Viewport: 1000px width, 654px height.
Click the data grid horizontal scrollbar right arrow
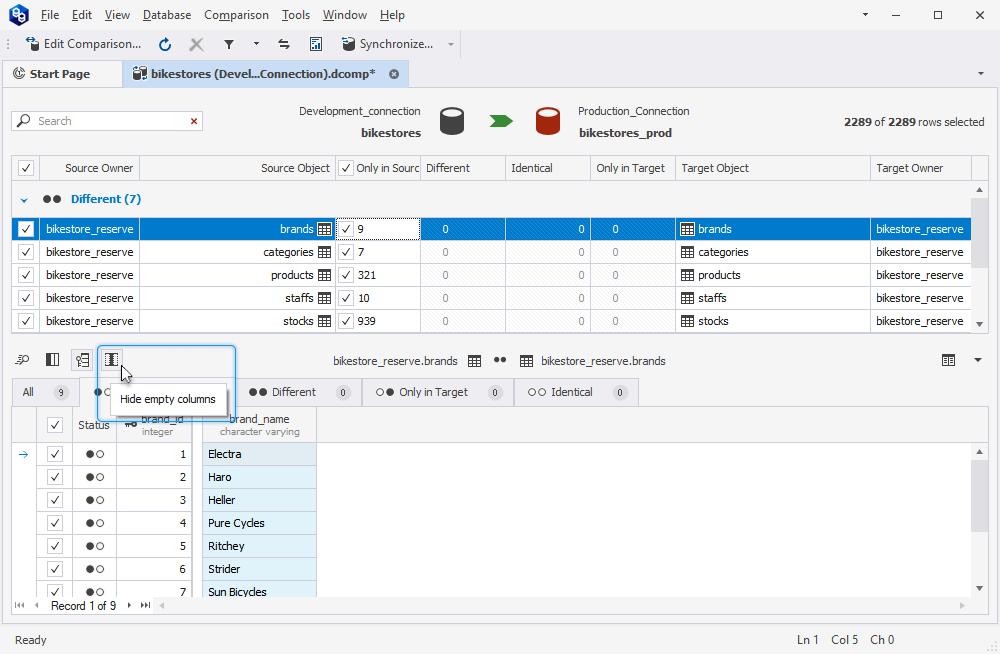(x=962, y=606)
